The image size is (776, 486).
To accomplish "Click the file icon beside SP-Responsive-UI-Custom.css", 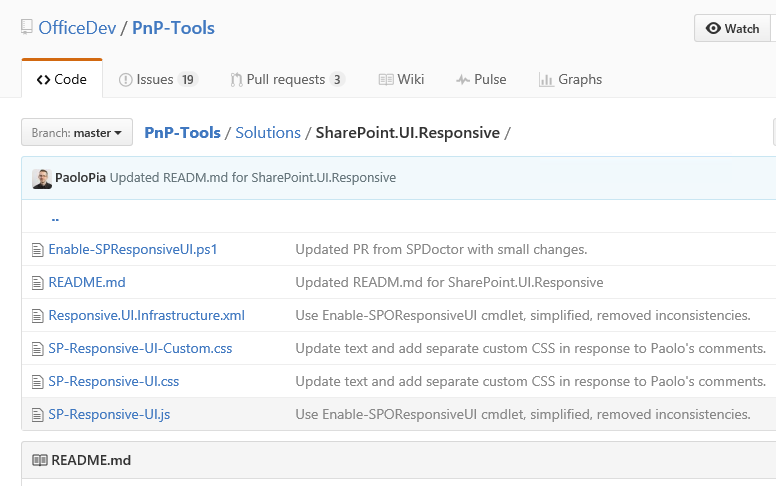I will point(38,349).
